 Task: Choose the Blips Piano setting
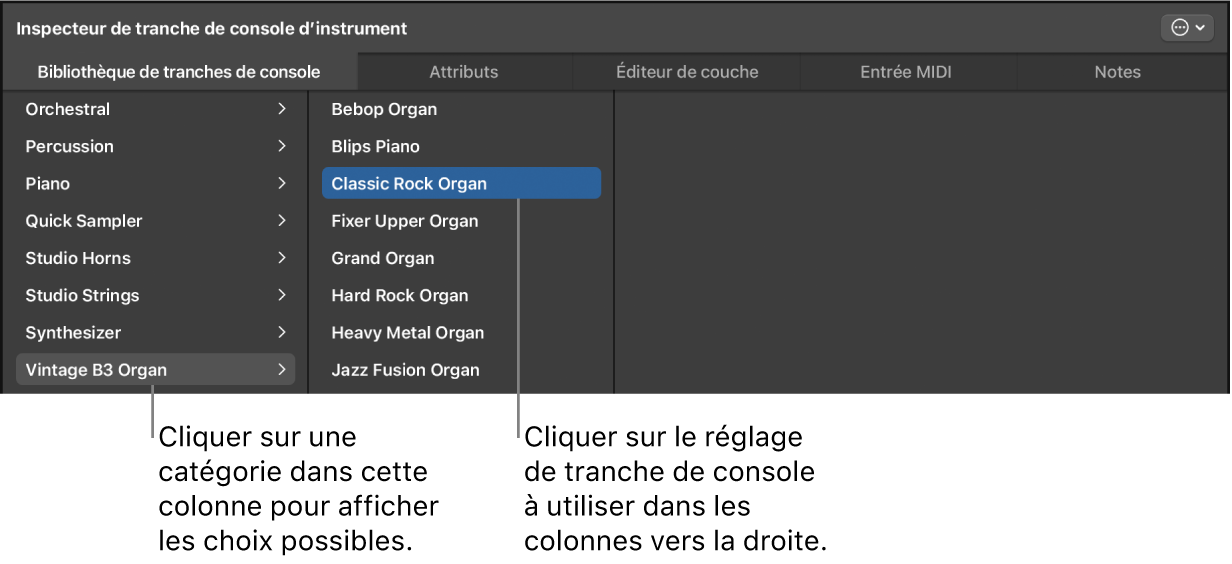coord(376,146)
